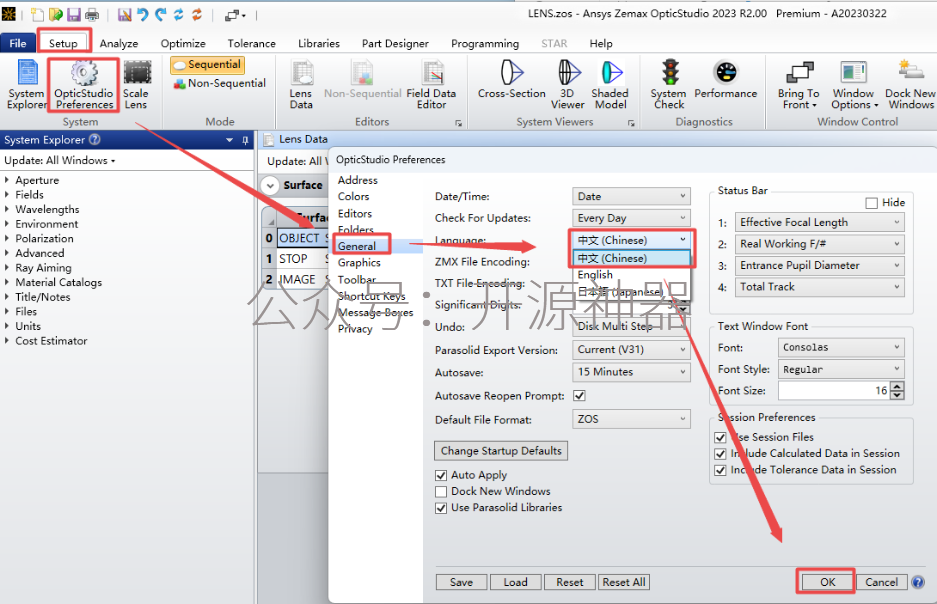Image resolution: width=937 pixels, height=604 pixels.
Task: Open the Check For Updates dropdown
Action: tap(631, 218)
